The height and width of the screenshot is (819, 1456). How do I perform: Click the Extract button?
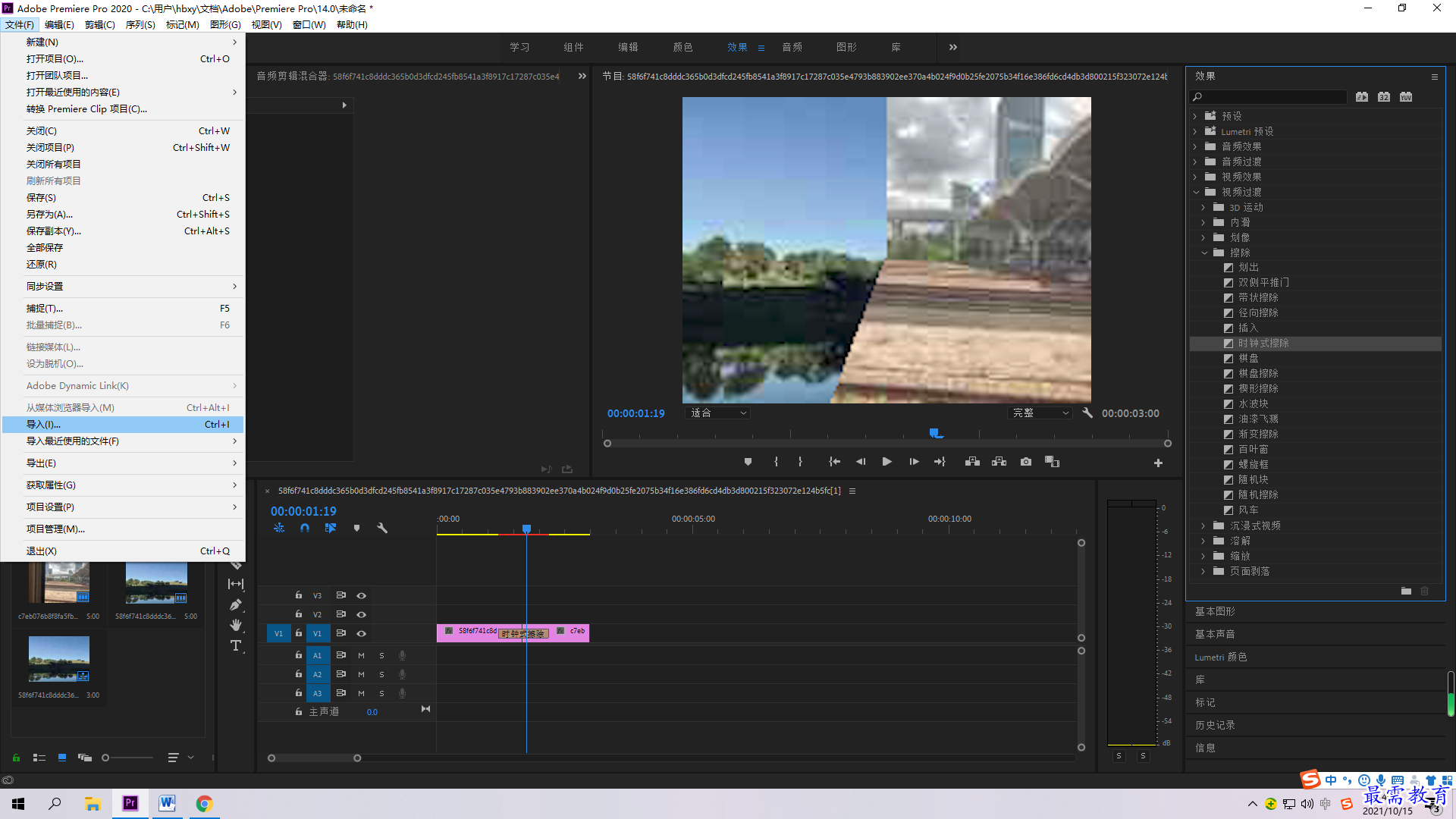999,462
